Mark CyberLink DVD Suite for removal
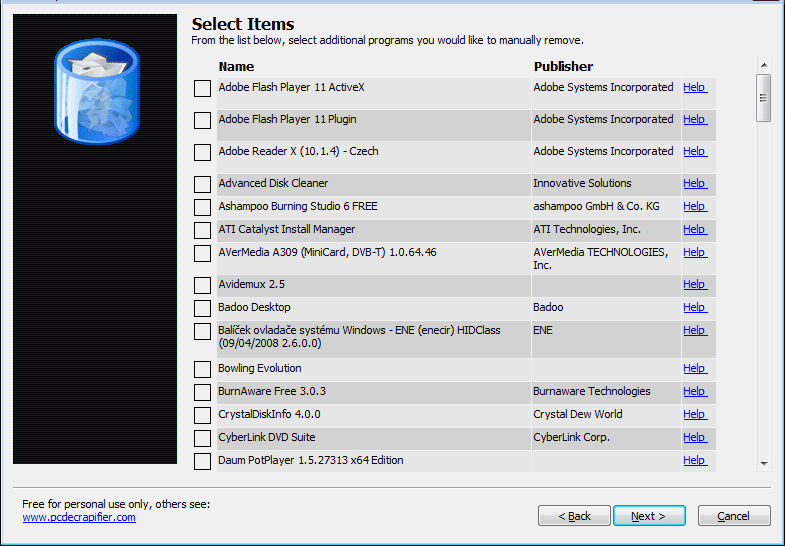The width and height of the screenshot is (785, 546). point(202,439)
